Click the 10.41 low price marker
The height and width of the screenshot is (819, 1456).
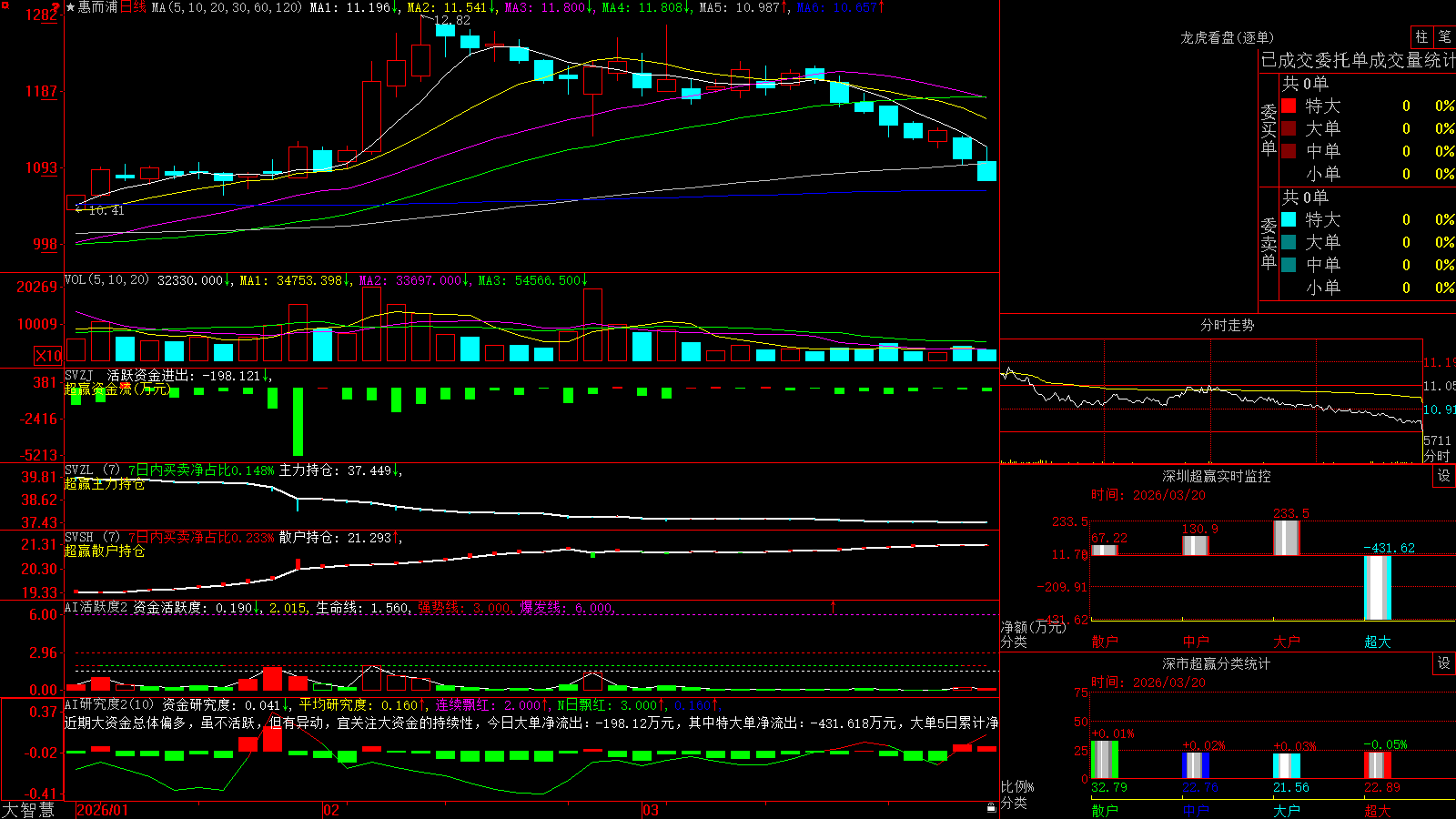tap(106, 210)
